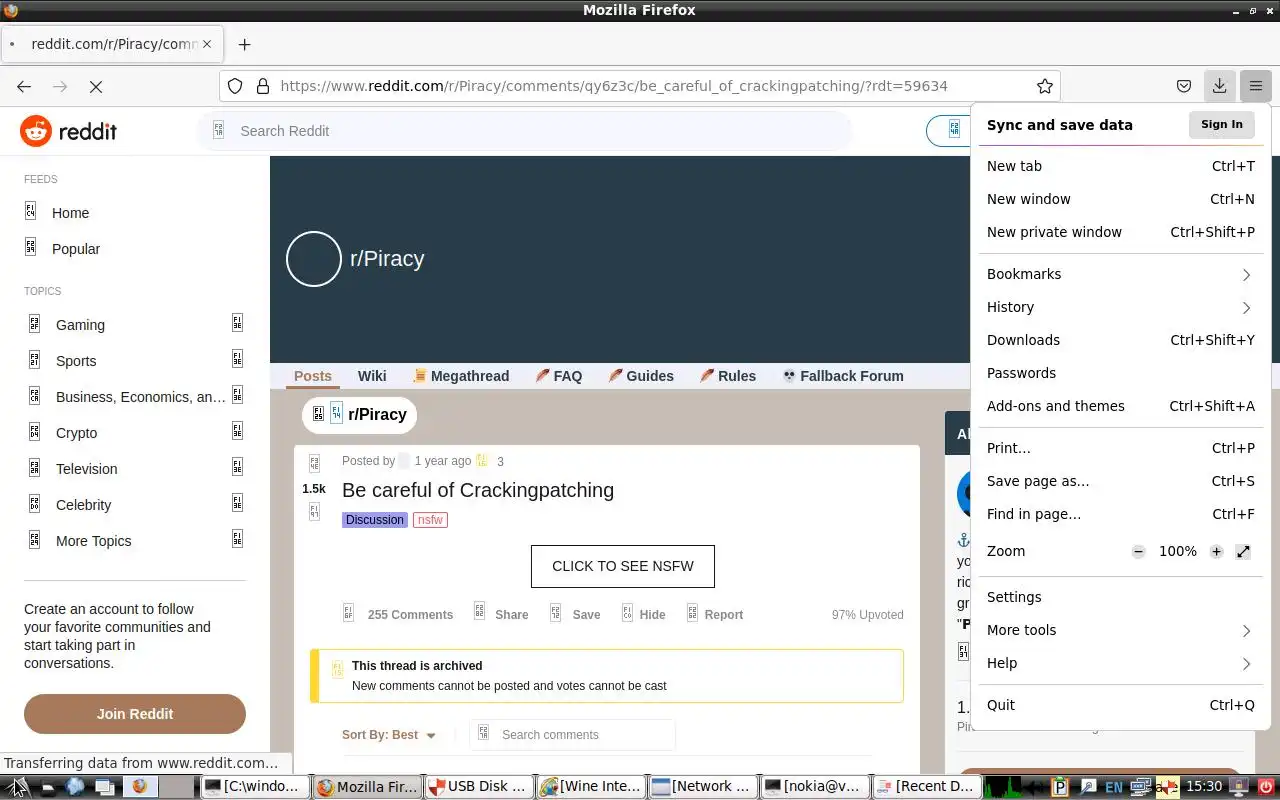The width and height of the screenshot is (1280, 800).
Task: Select New private window menu entry
Action: (1120, 232)
